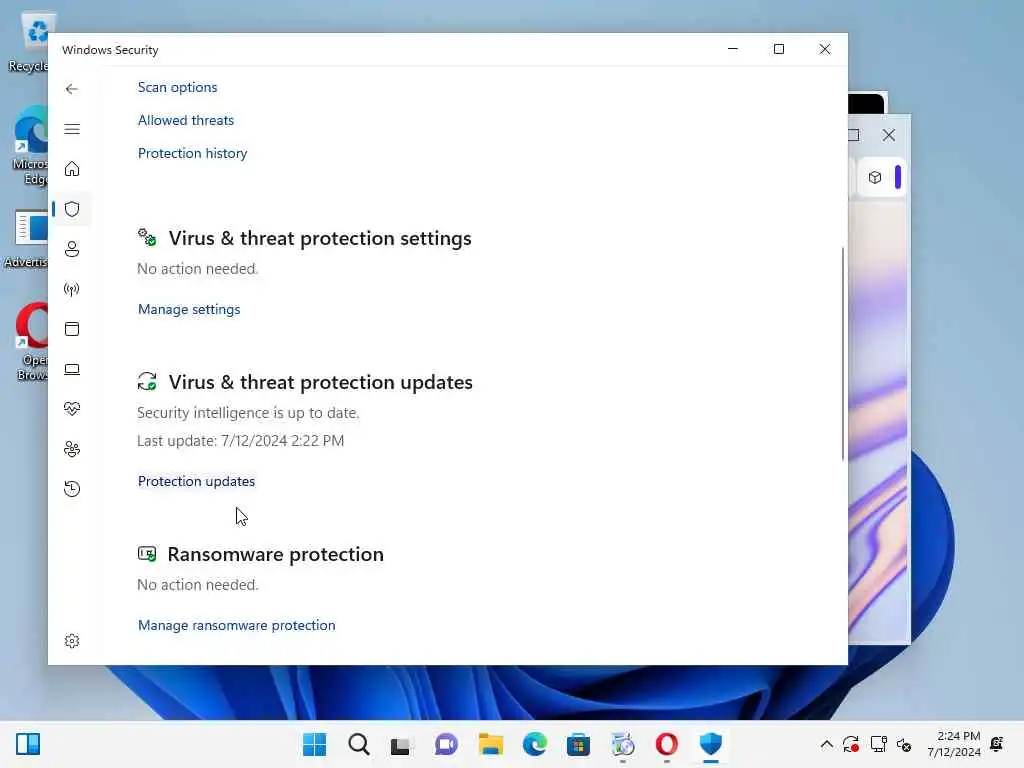Image resolution: width=1024 pixels, height=768 pixels.
Task: Select 'Security intelligence is up to date.' text
Action: (248, 413)
